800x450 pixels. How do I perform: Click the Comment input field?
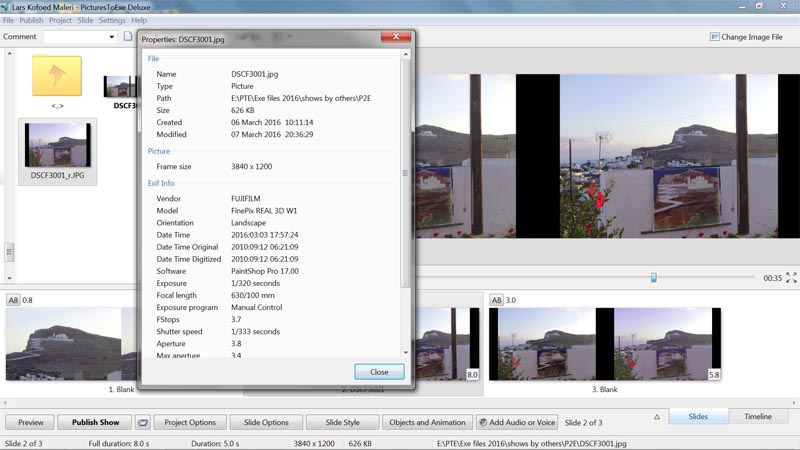[x=76, y=37]
